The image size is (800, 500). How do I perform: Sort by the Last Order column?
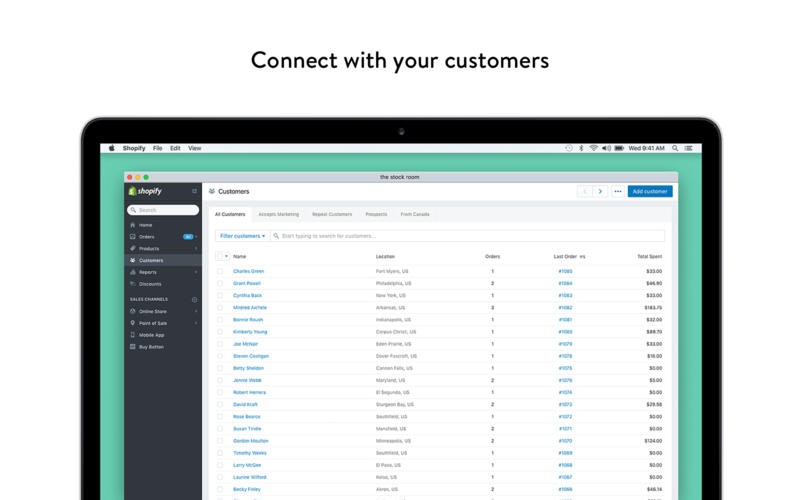569,257
